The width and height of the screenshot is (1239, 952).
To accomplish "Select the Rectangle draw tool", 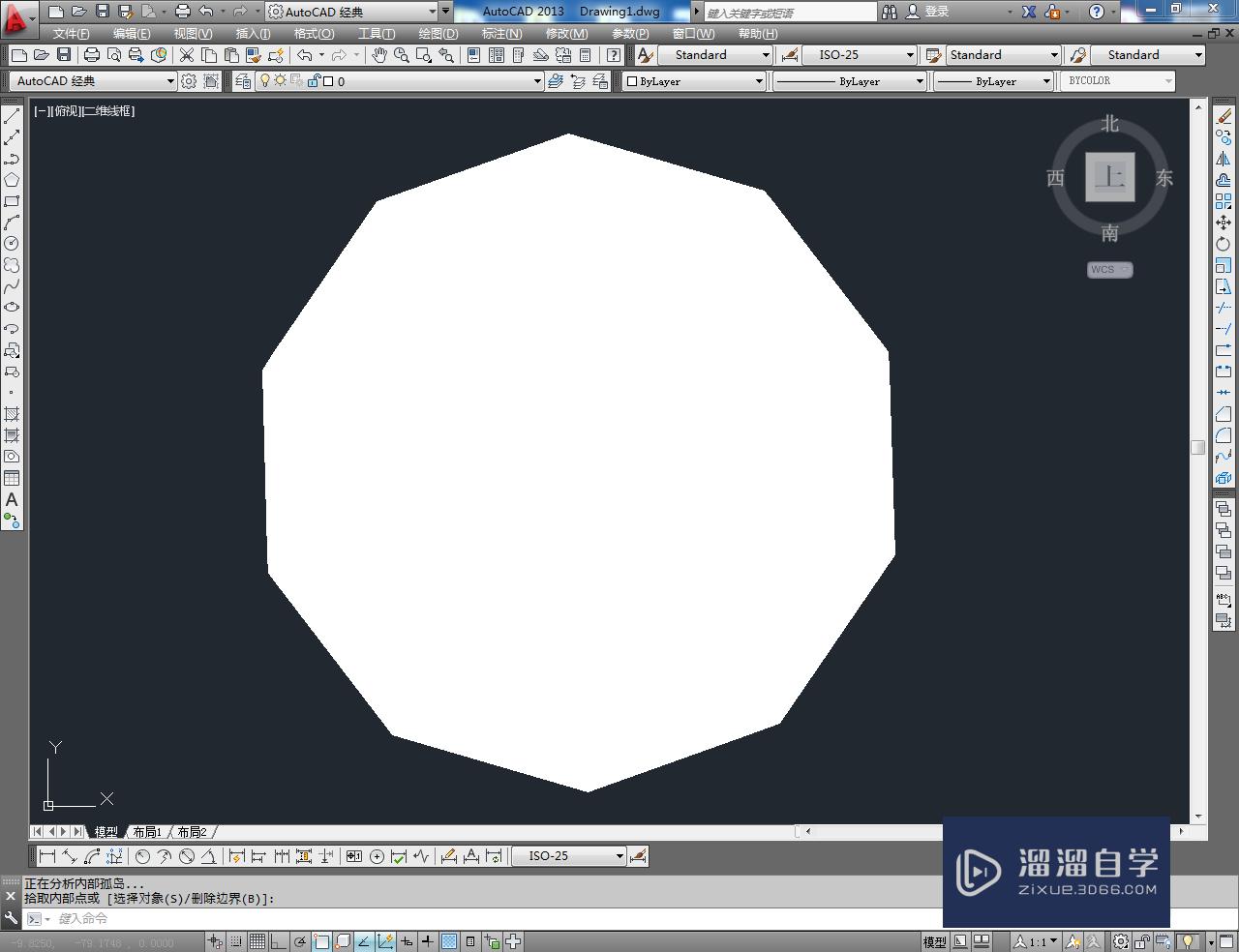I will (x=12, y=201).
